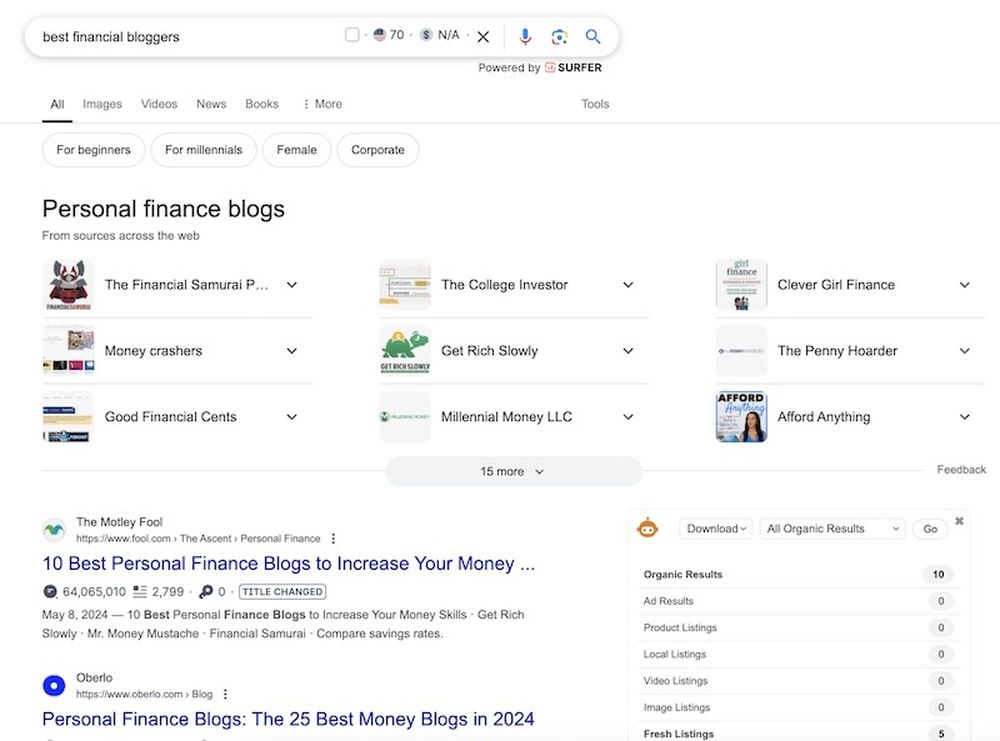Click the Oberlo site favicon
Screen dimensions: 1000x741
click(x=54, y=686)
